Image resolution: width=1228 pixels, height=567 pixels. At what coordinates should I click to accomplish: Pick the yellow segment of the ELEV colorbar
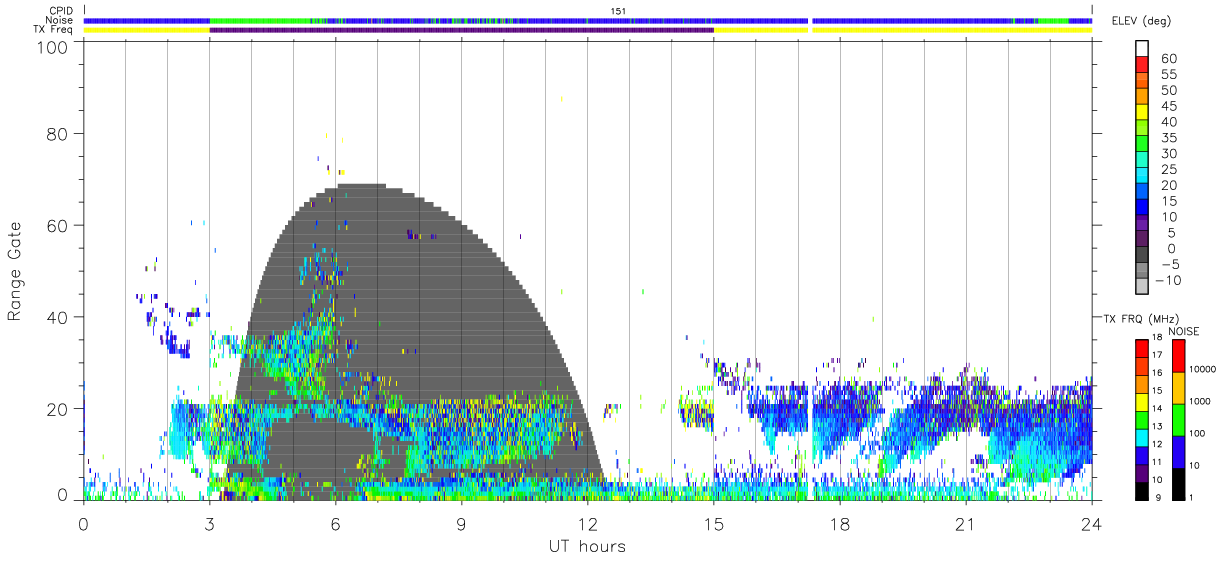[1141, 113]
